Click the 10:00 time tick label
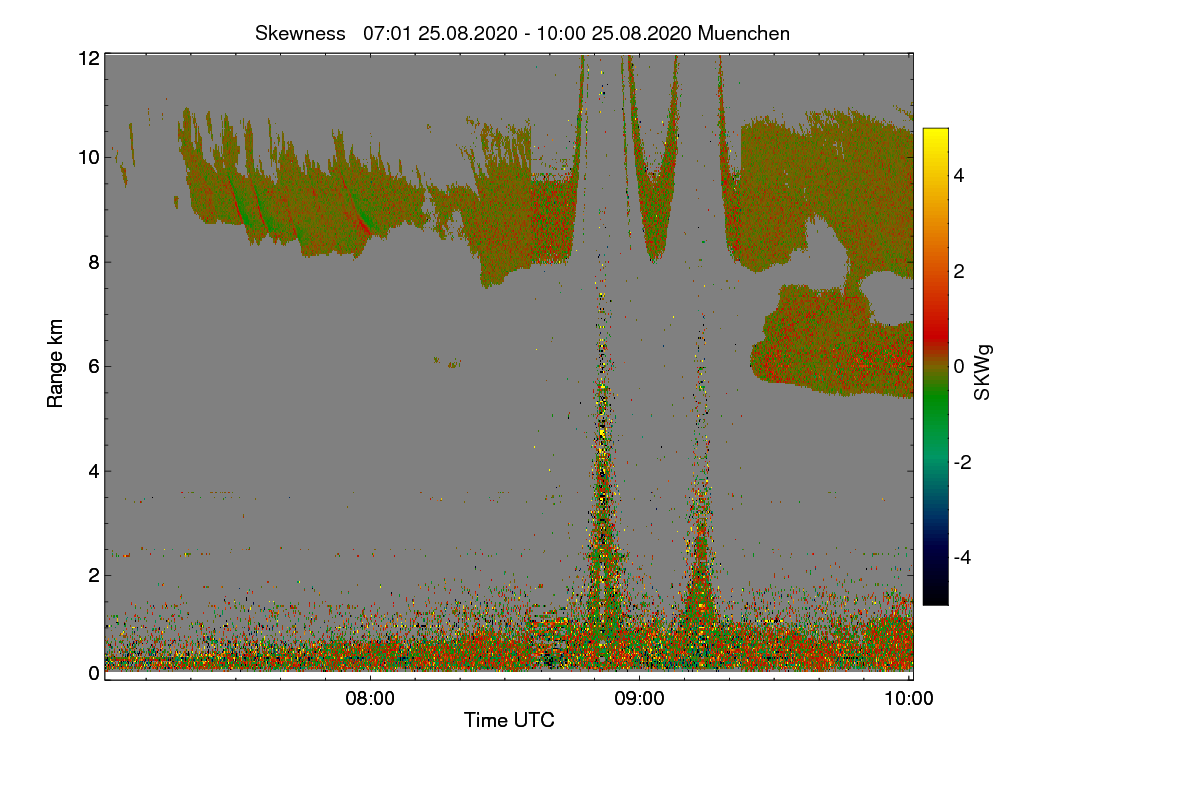The width and height of the screenshot is (1200, 800). 910,699
